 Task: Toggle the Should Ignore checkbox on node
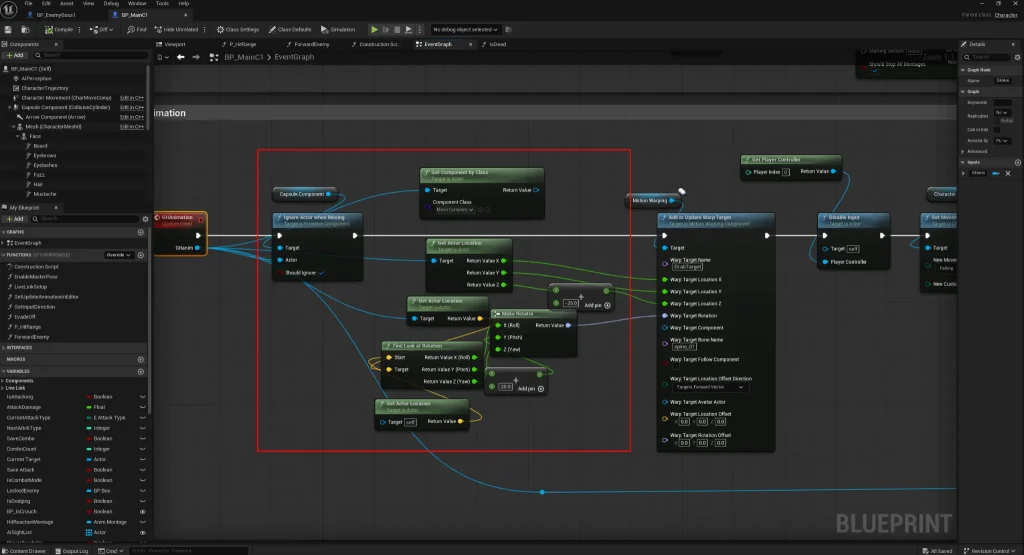click(321, 273)
